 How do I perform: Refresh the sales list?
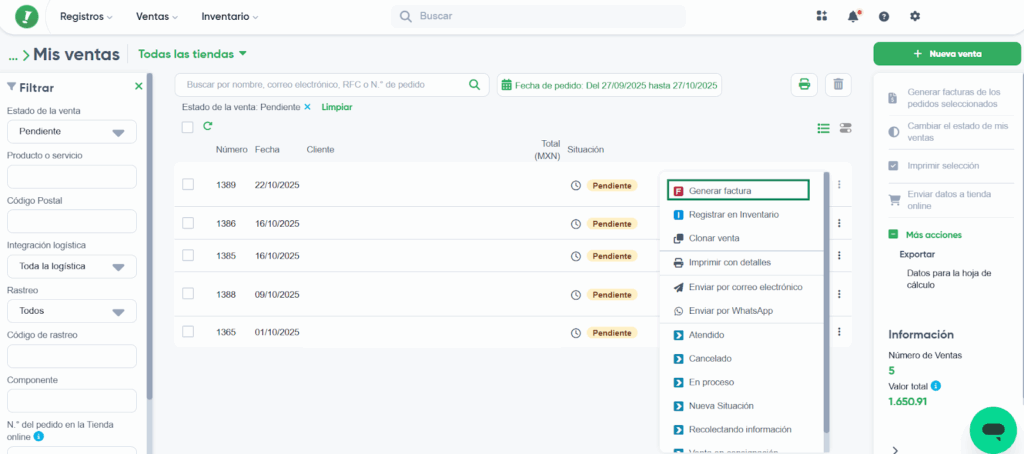(x=208, y=126)
